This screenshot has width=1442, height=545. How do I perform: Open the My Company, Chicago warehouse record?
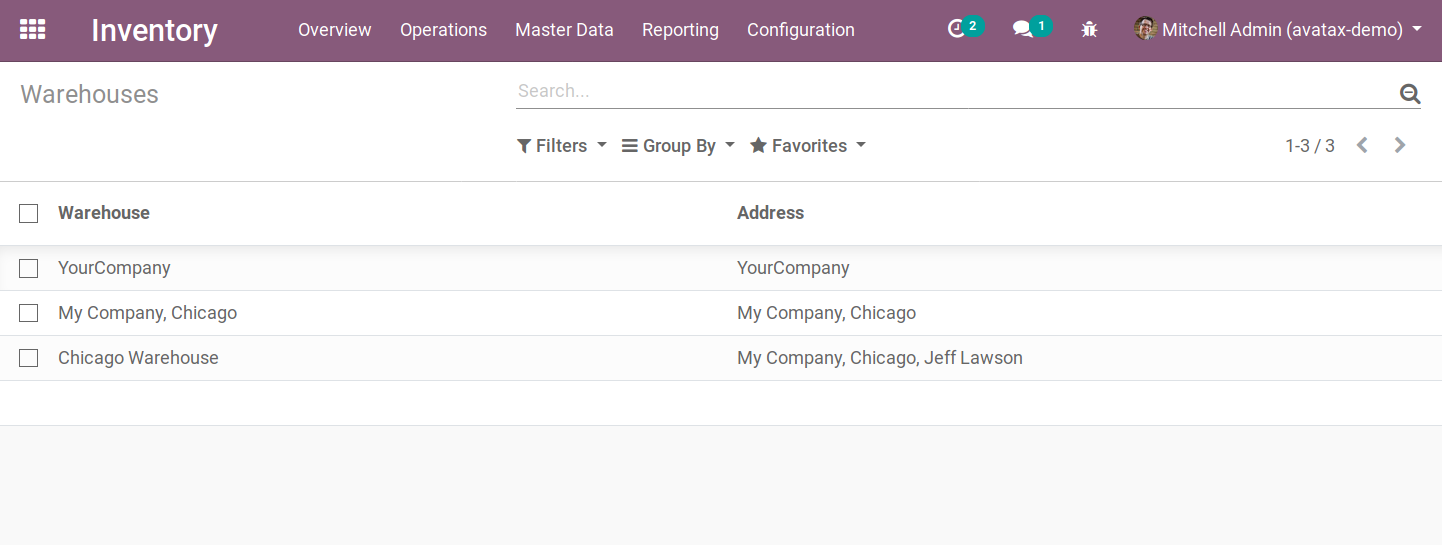[147, 313]
